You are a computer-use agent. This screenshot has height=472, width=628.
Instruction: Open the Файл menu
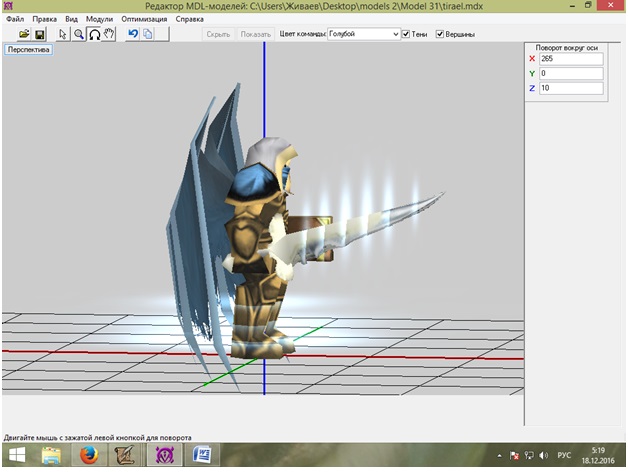15,19
